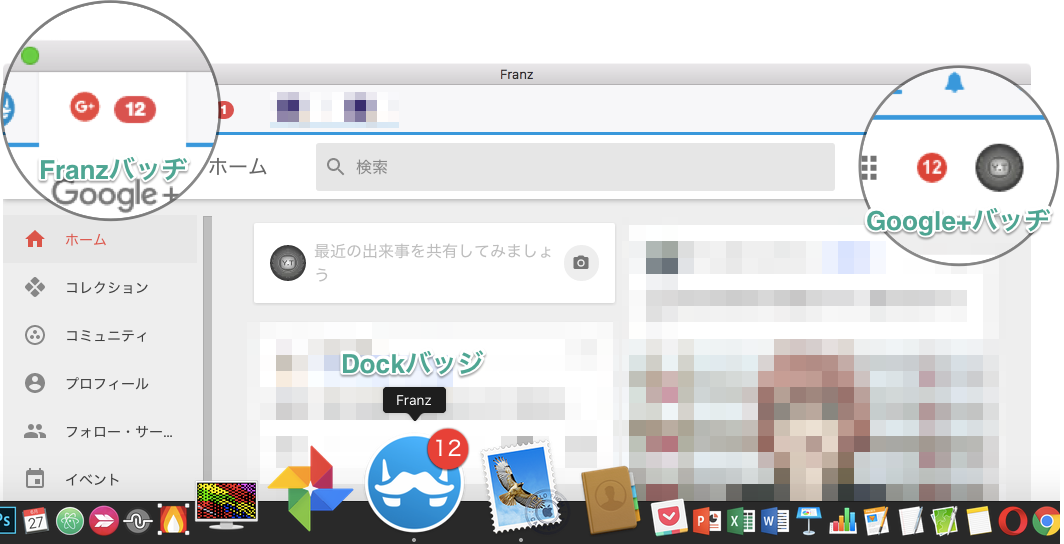
Task: Click the 検索 search field
Action: pos(575,167)
